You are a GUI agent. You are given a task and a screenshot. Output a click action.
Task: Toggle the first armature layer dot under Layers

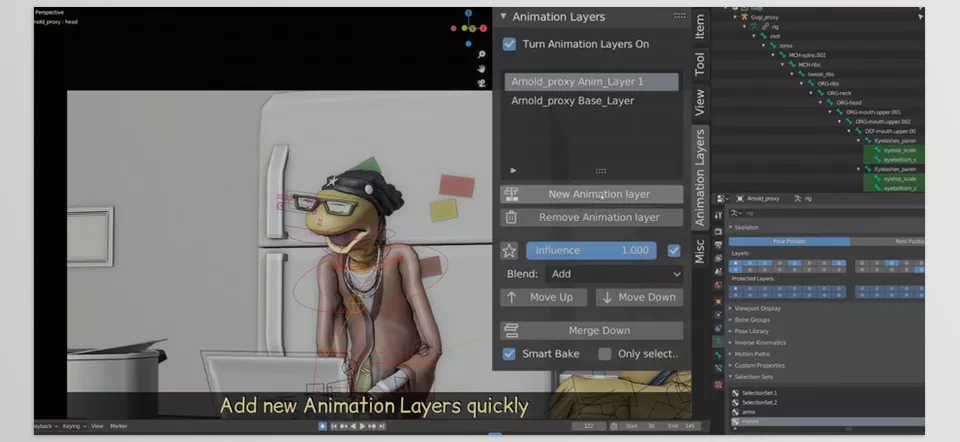[x=736, y=263]
